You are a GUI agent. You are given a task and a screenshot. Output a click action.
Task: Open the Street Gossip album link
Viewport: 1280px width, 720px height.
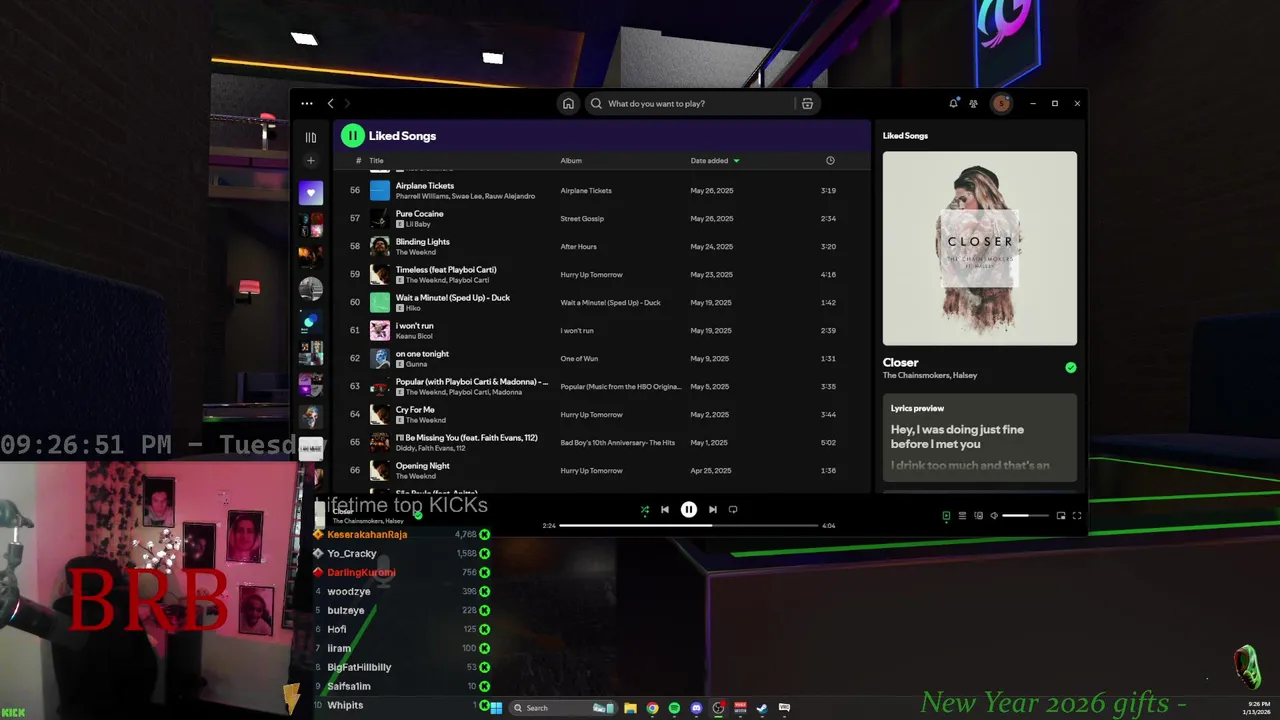(x=582, y=218)
